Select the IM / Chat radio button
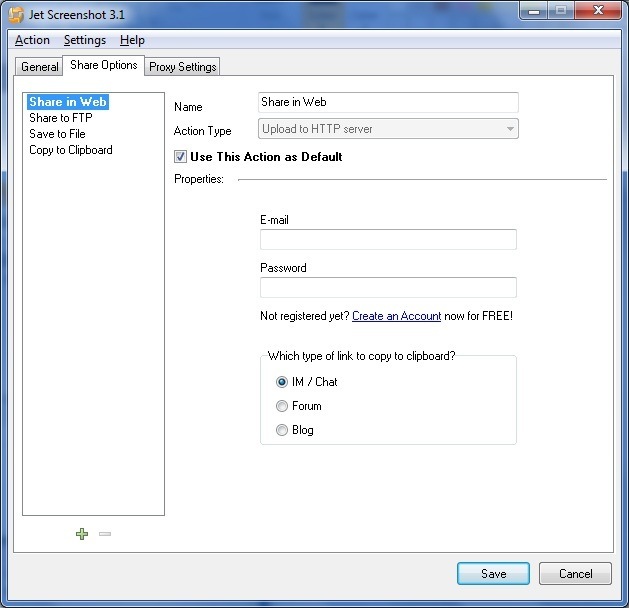This screenshot has width=629, height=608. (x=281, y=382)
